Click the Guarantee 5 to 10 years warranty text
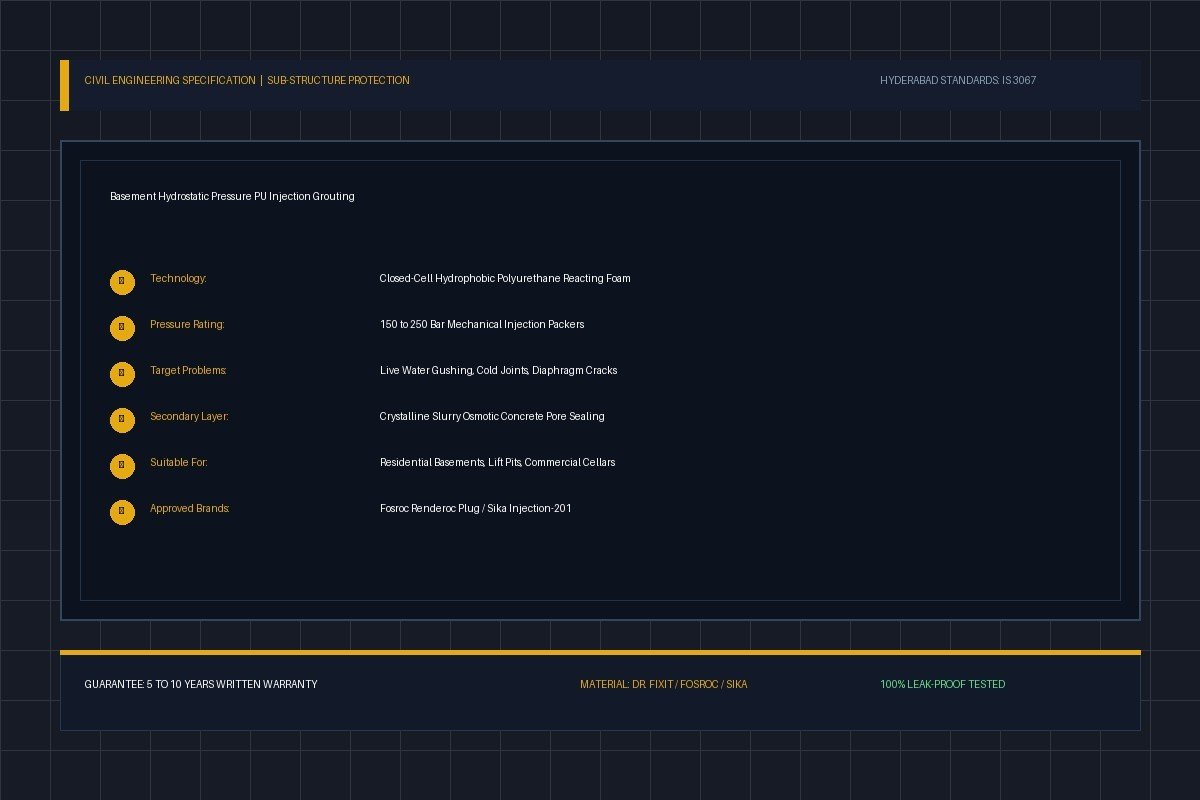The height and width of the screenshot is (800, 1200). (201, 685)
